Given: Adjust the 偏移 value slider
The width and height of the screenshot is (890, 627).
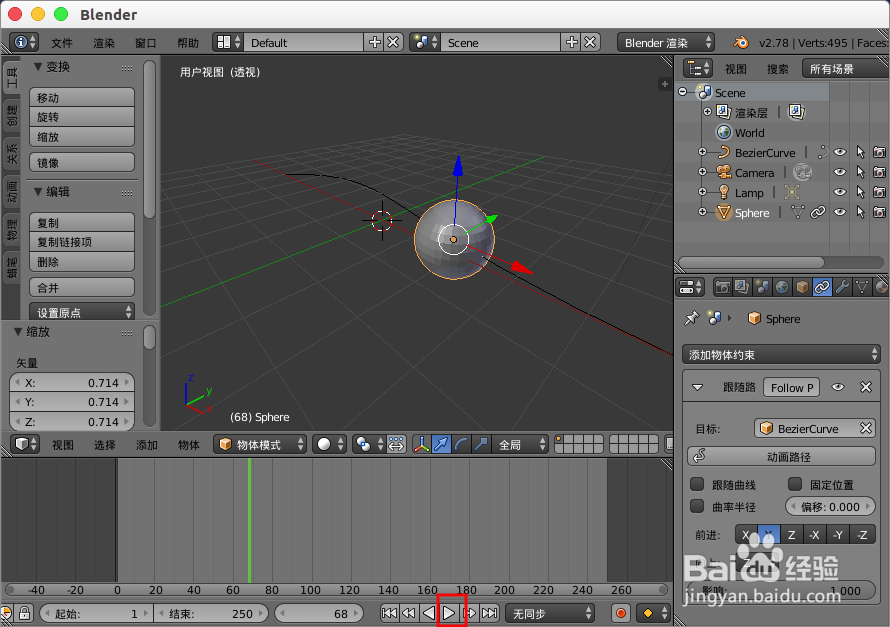Looking at the screenshot, I should coord(831,506).
